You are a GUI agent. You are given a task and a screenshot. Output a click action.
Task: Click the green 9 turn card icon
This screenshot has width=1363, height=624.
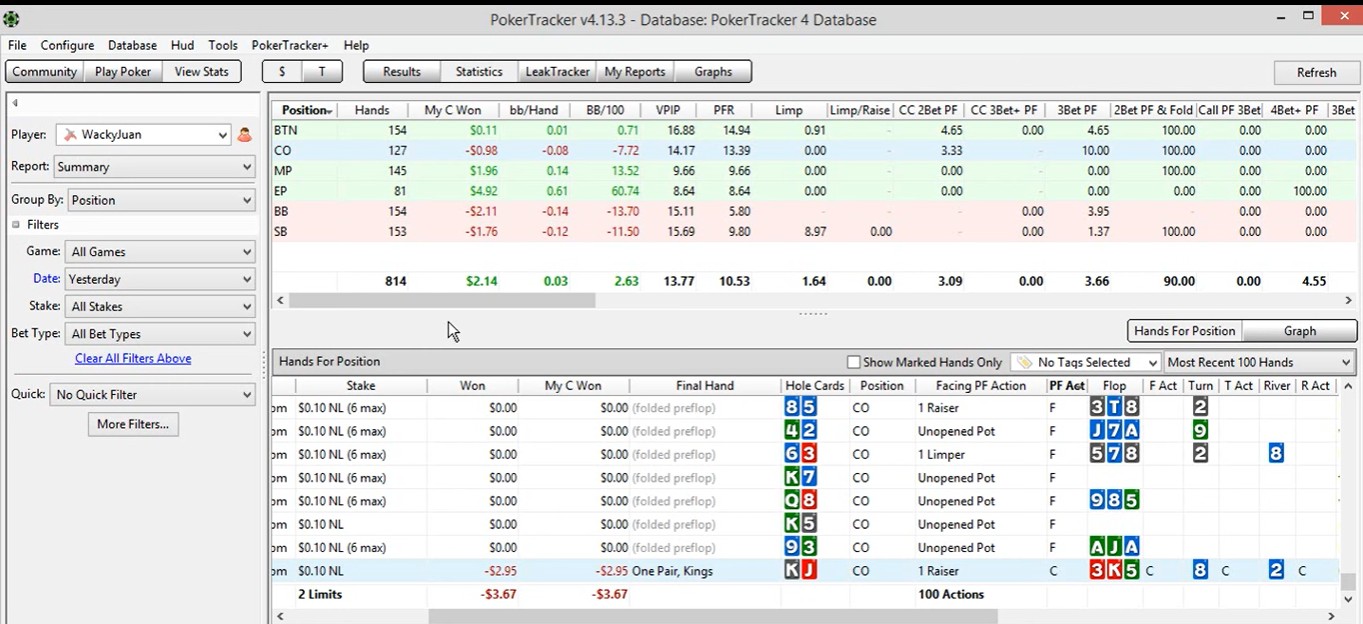[x=1200, y=431]
